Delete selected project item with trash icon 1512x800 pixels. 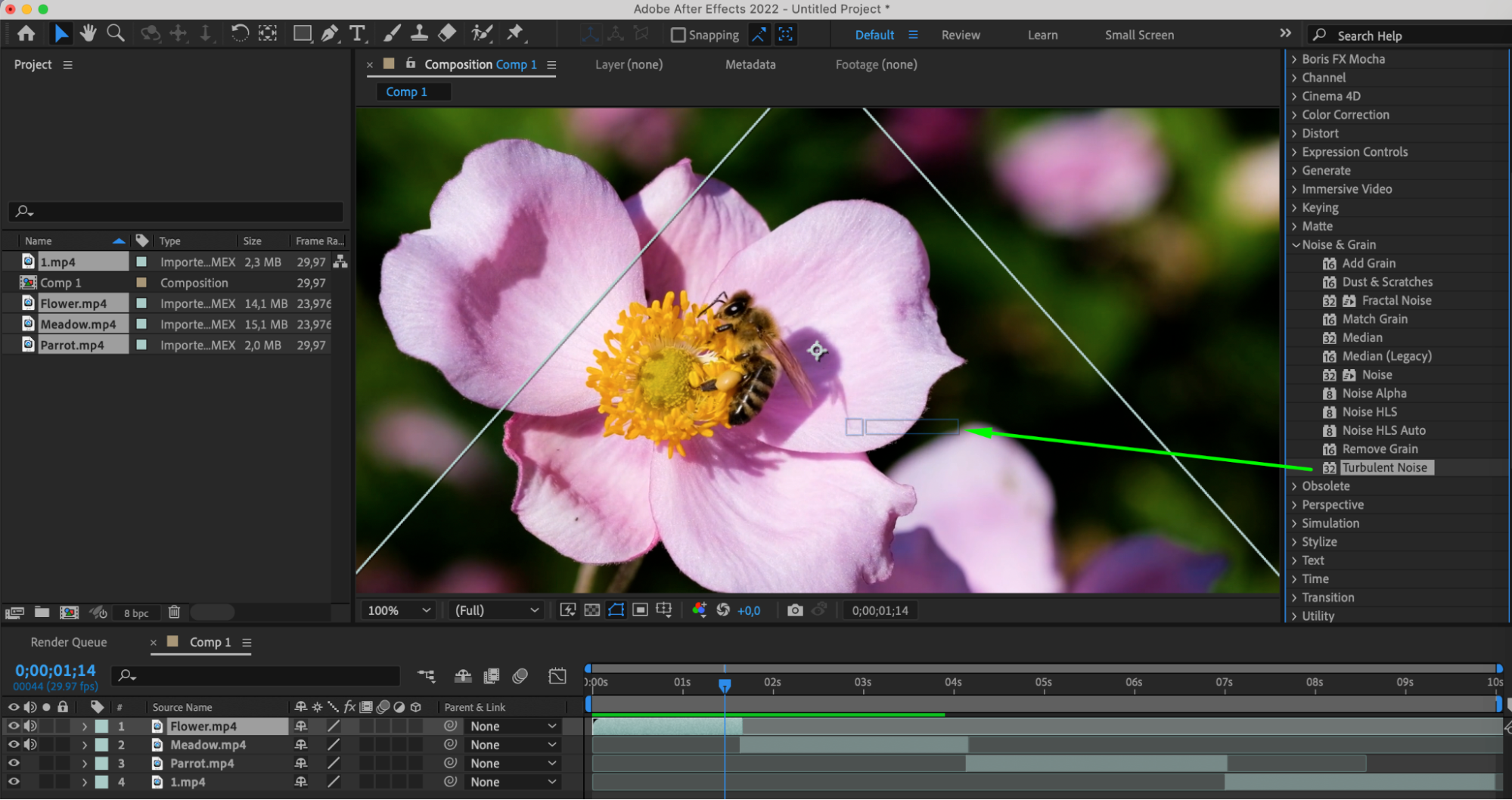[174, 612]
